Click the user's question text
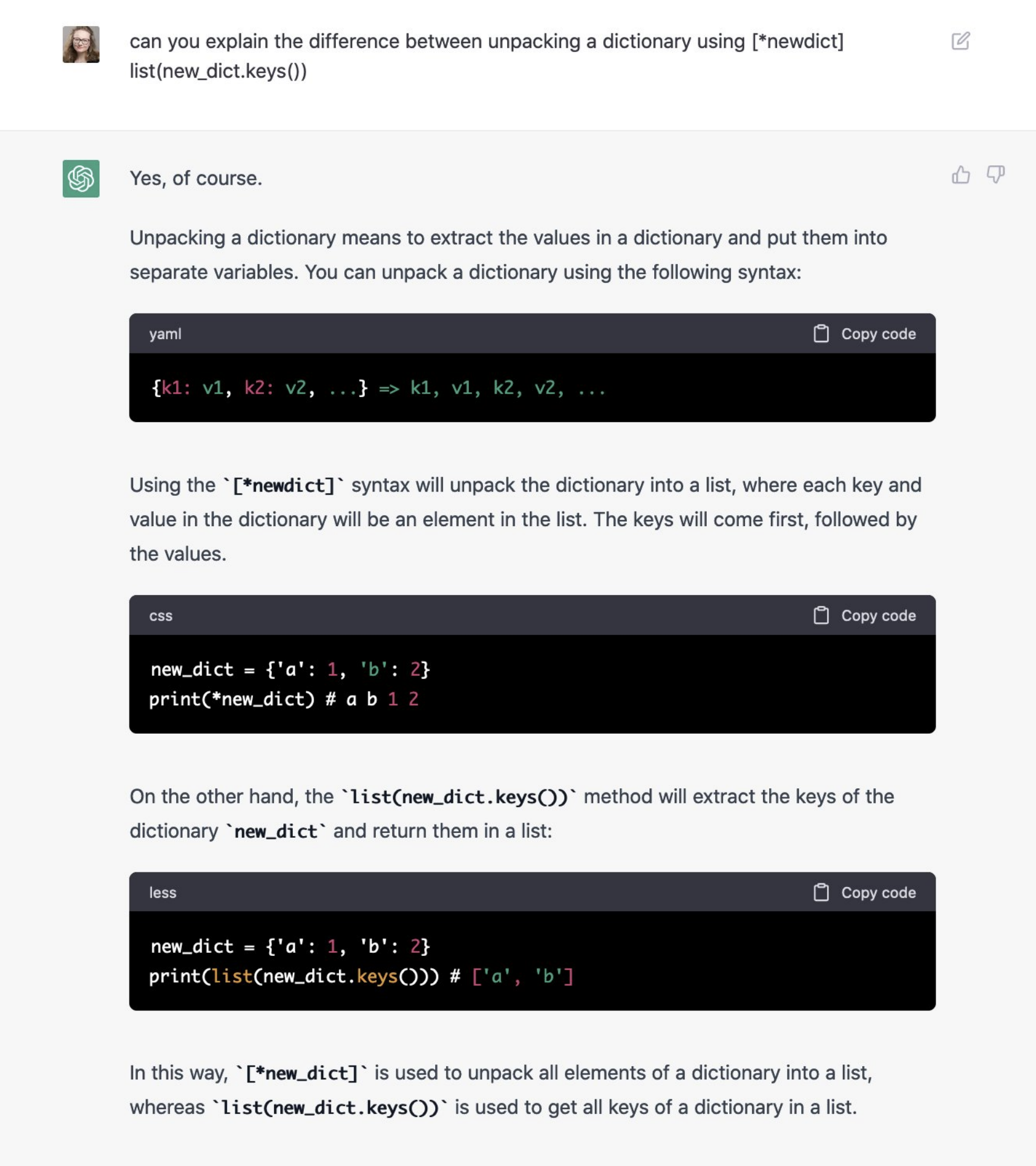The height and width of the screenshot is (1166, 1036). 487,56
